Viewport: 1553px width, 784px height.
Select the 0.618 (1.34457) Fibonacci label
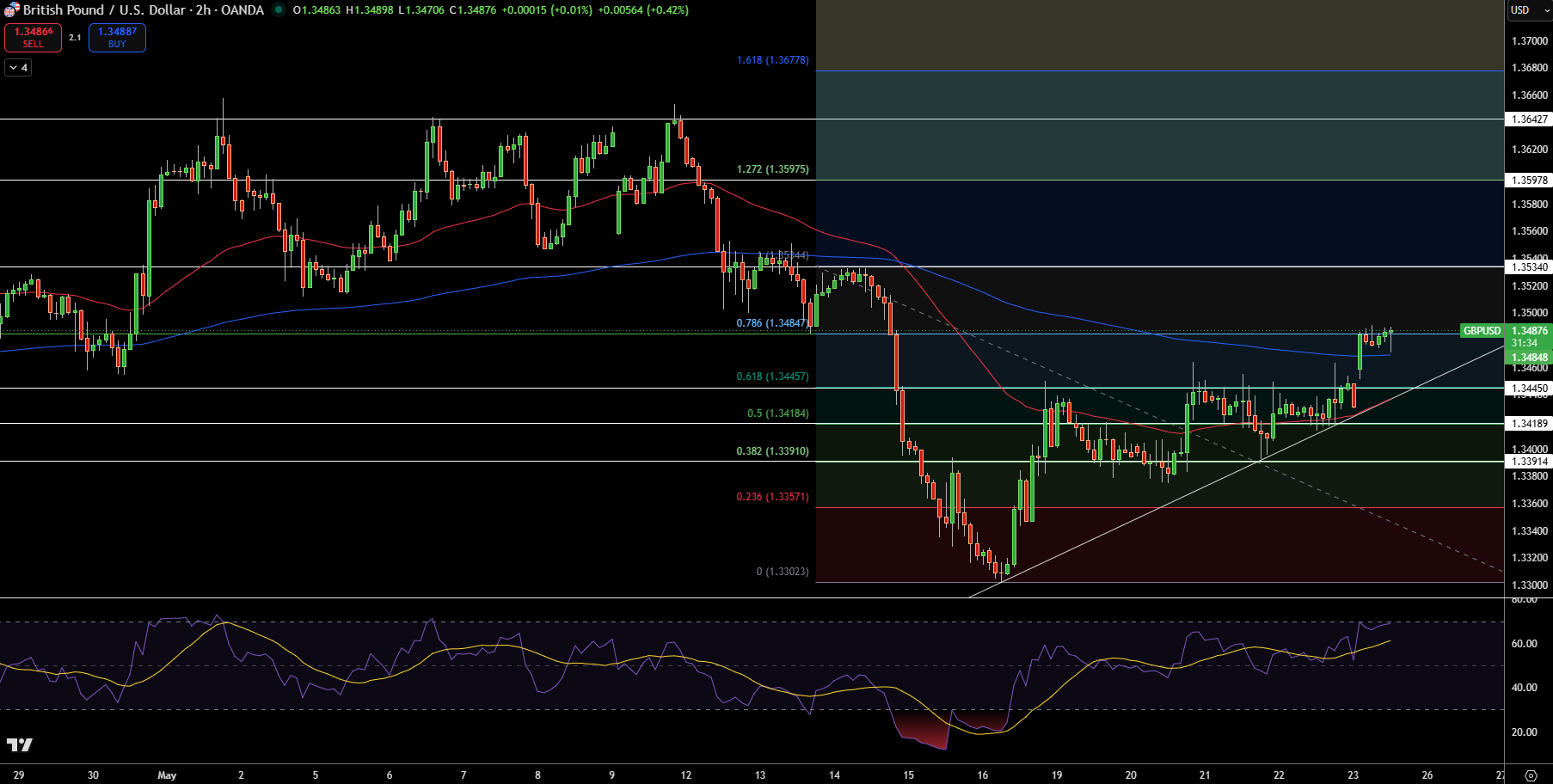[x=773, y=377]
